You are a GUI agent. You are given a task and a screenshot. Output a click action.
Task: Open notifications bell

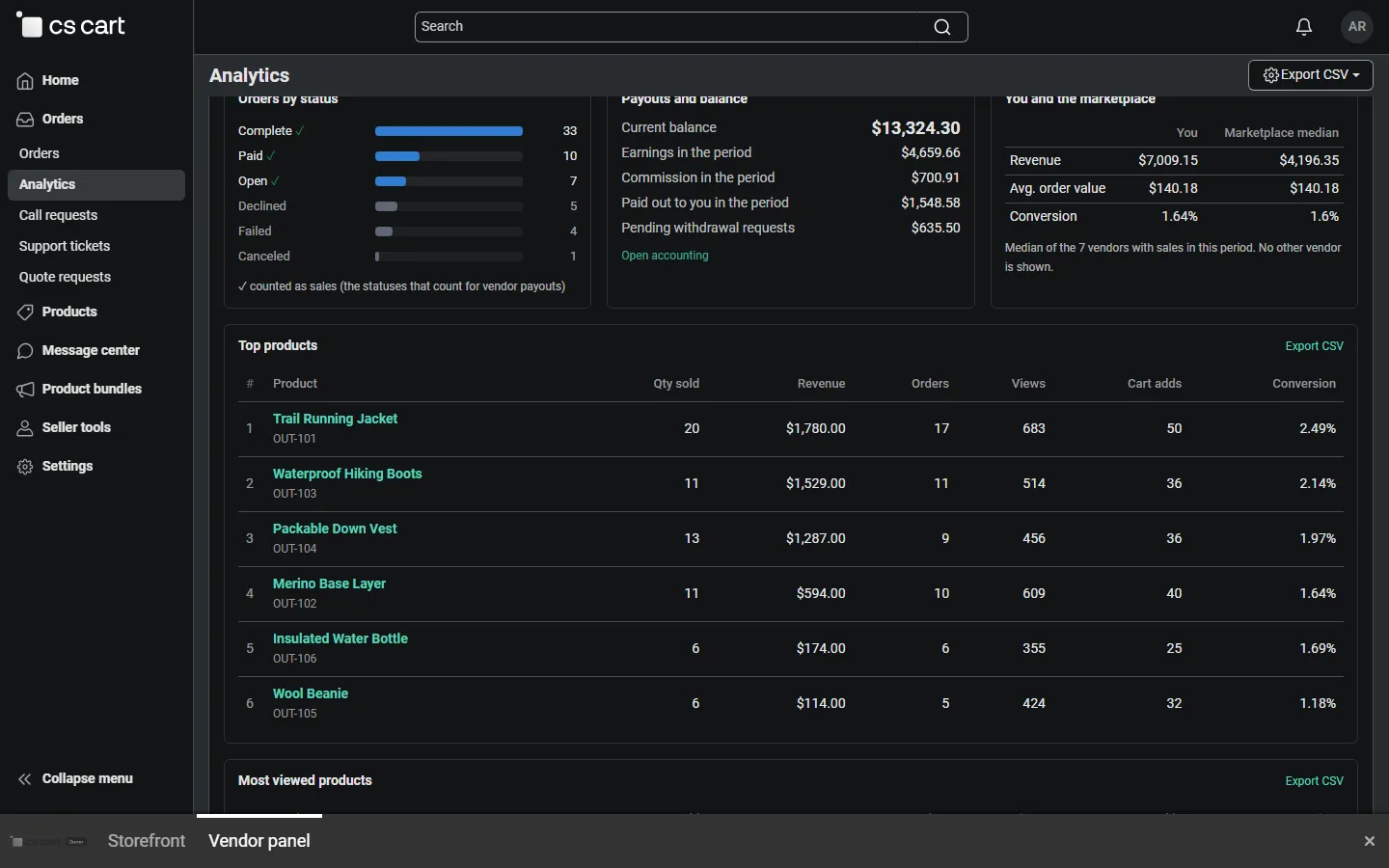[1304, 27]
